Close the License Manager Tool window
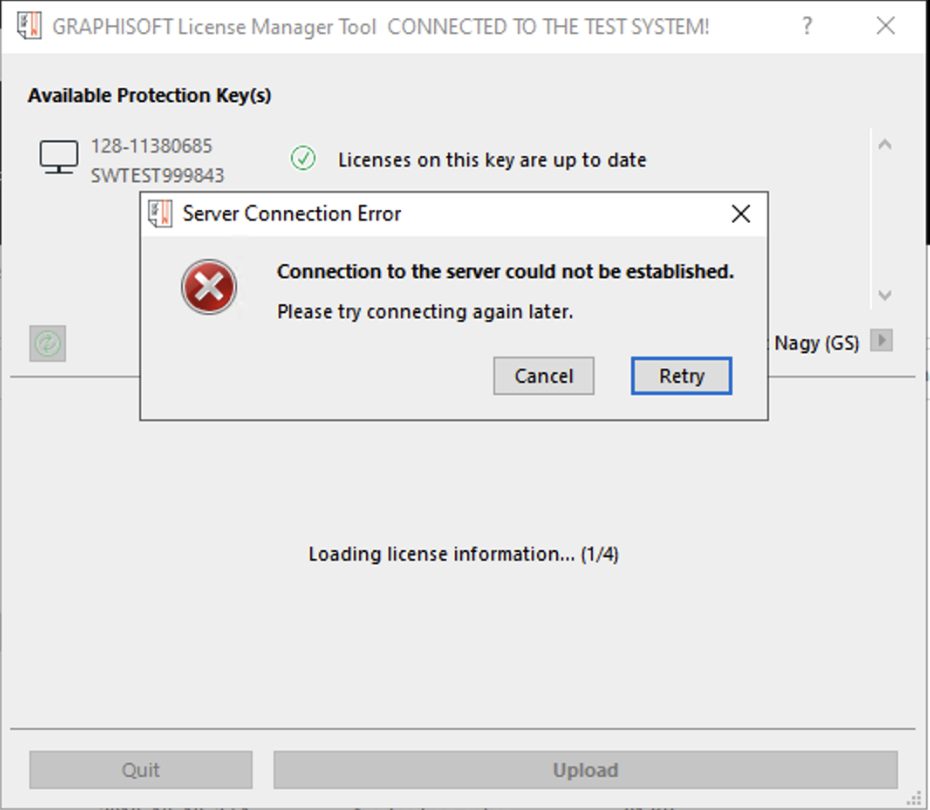Screen dimensions: 930x810 pos(886,25)
